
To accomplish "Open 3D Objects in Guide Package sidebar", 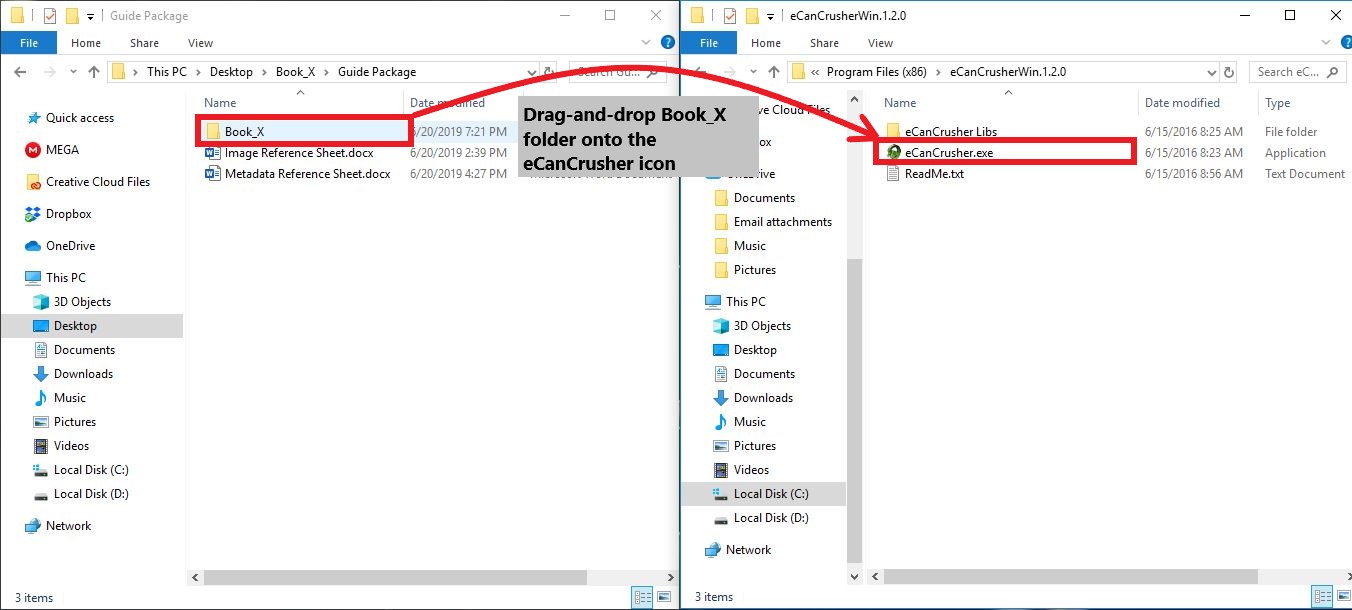I will [x=72, y=302].
